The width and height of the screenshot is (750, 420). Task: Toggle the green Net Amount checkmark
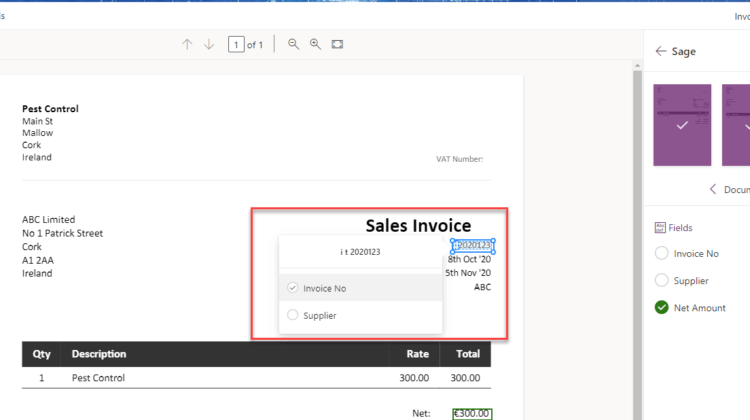pos(661,307)
